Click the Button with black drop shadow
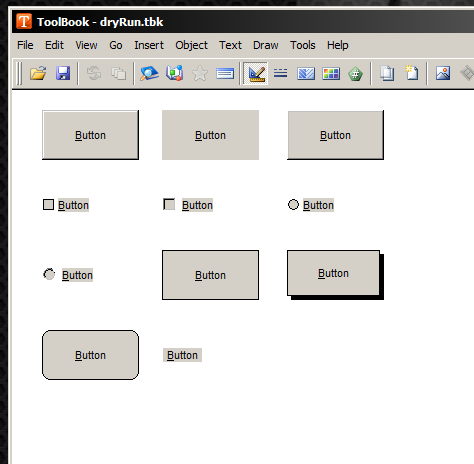Viewport: 474px width, 464px height. (x=335, y=275)
